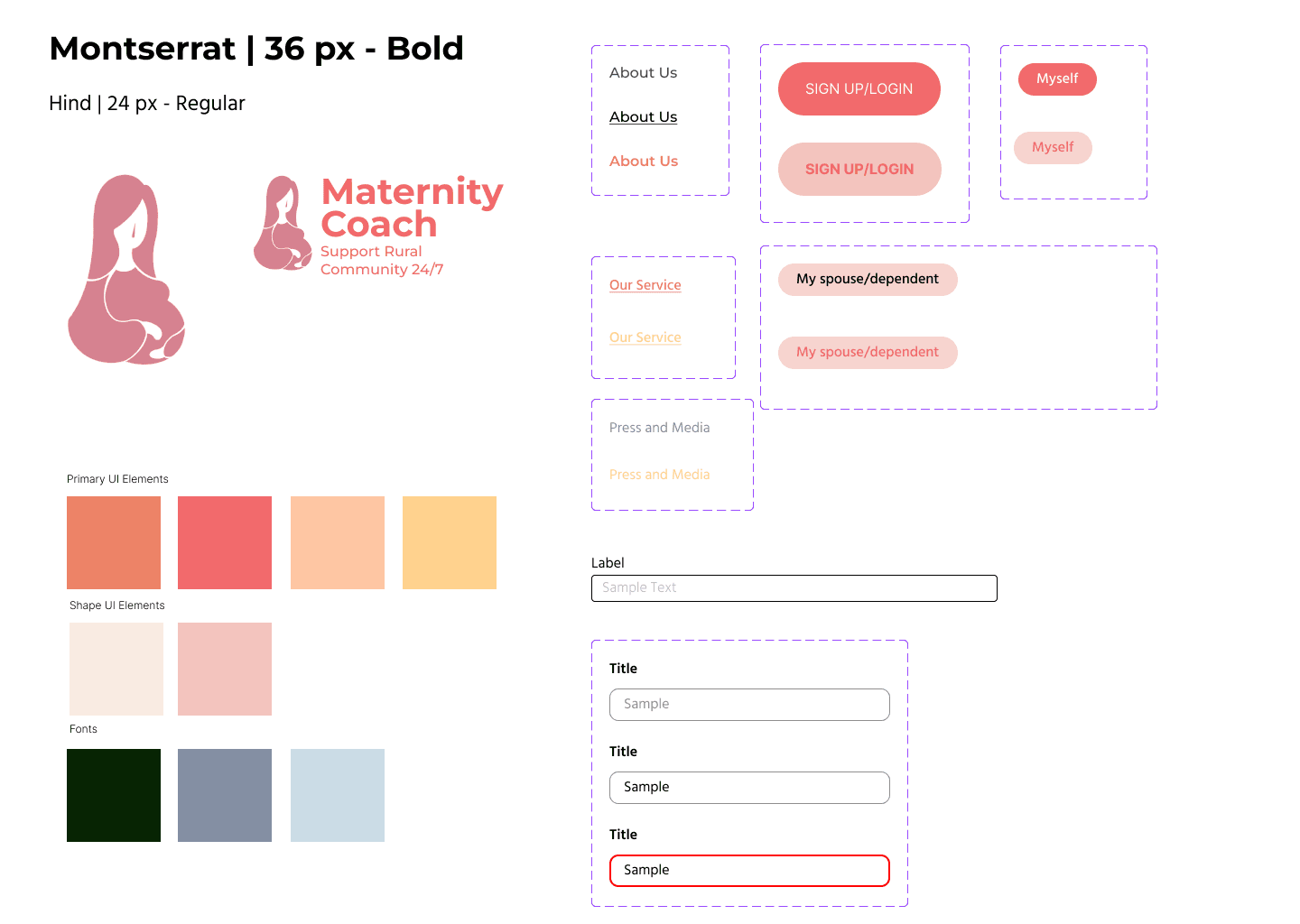This screenshot has width=1300, height=924.
Task: Click the Sample Text input field under Label
Action: pyautogui.click(x=794, y=588)
